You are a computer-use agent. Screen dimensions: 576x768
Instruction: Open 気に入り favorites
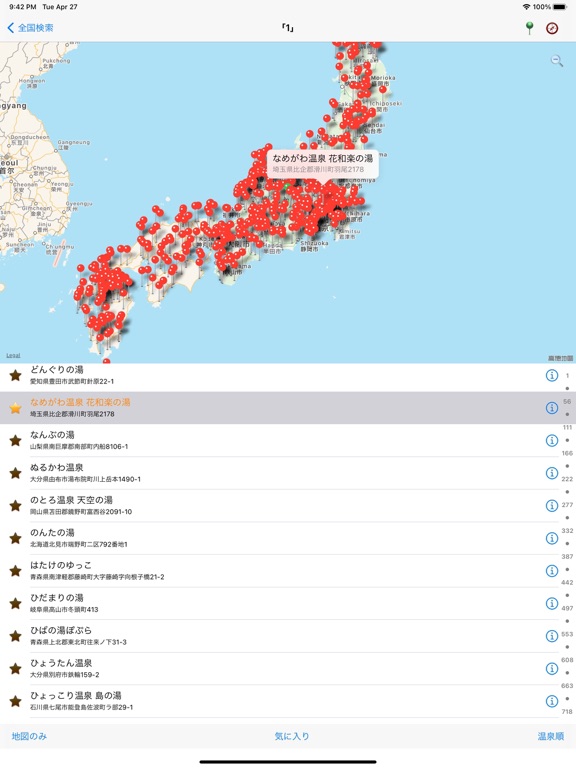click(x=292, y=736)
